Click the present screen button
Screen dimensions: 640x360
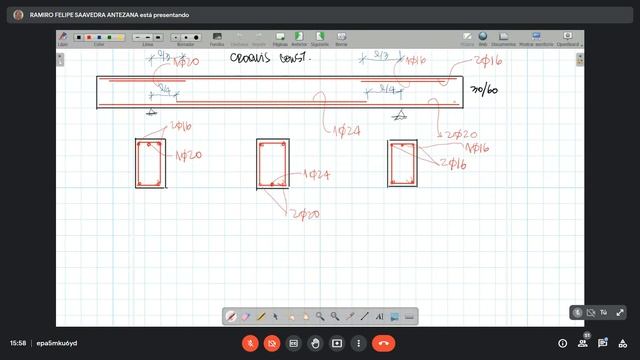coord(337,343)
